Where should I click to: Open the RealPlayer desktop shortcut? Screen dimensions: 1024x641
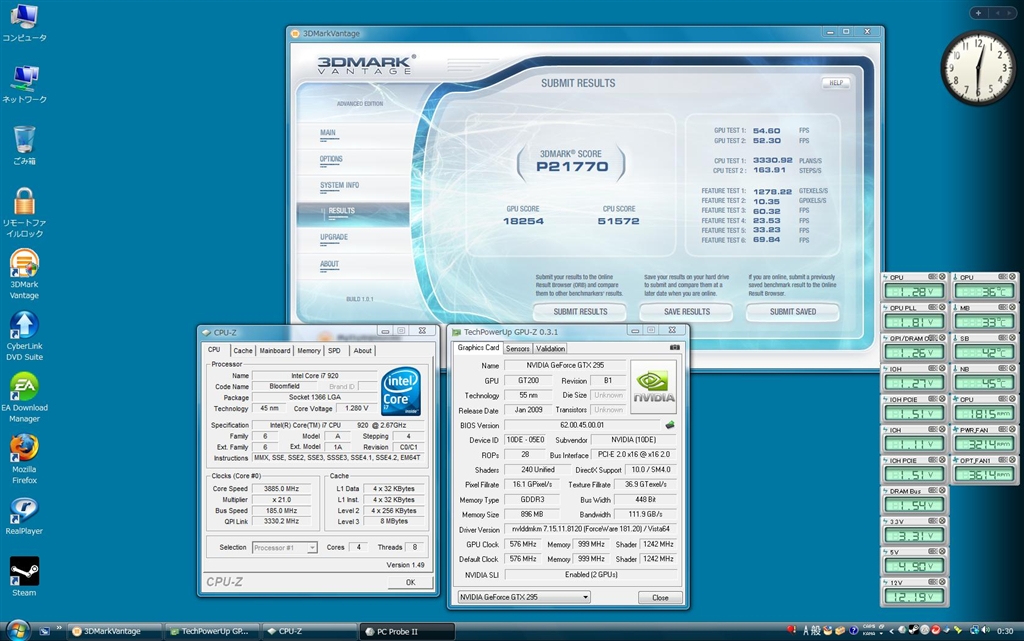pos(24,509)
